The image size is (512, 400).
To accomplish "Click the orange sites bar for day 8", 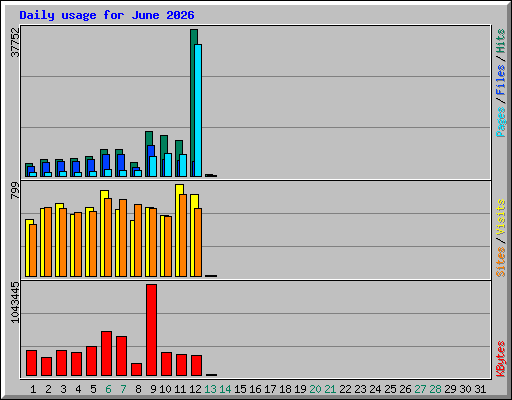I will click(x=138, y=240).
